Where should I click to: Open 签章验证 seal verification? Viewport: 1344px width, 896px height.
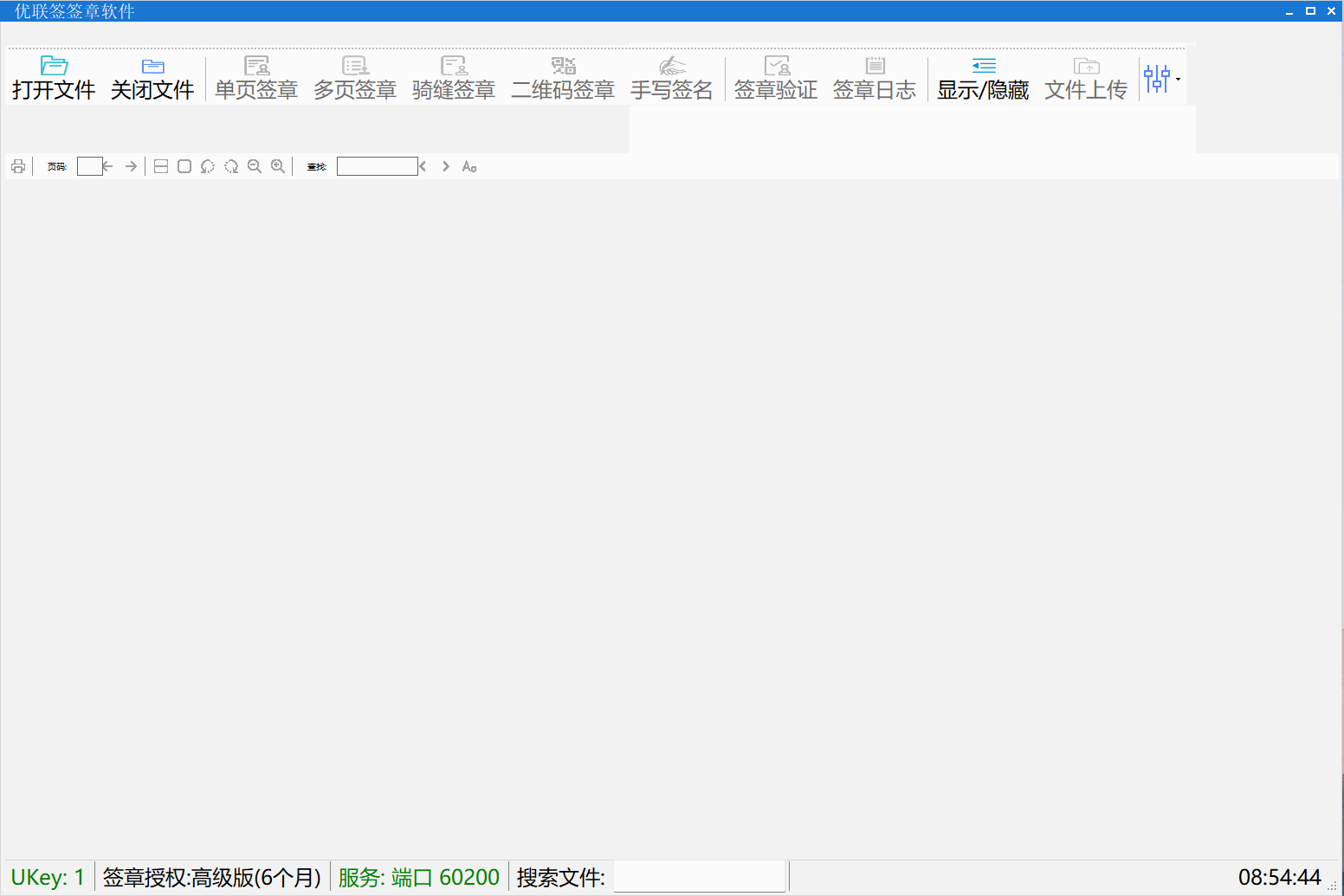coord(776,79)
